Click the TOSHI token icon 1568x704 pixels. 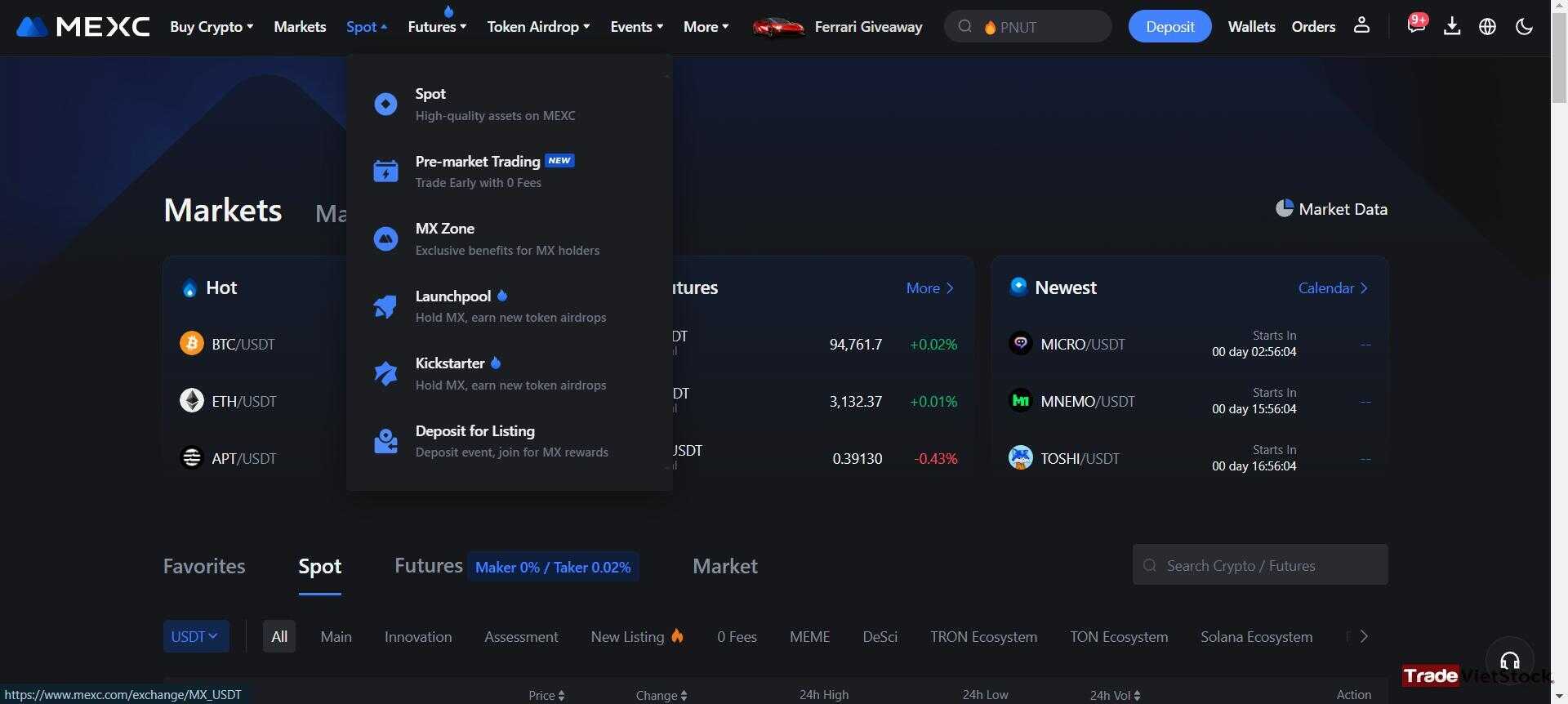(1021, 457)
